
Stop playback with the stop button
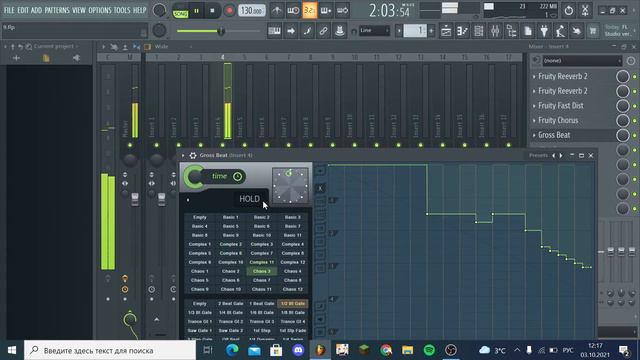click(x=212, y=11)
